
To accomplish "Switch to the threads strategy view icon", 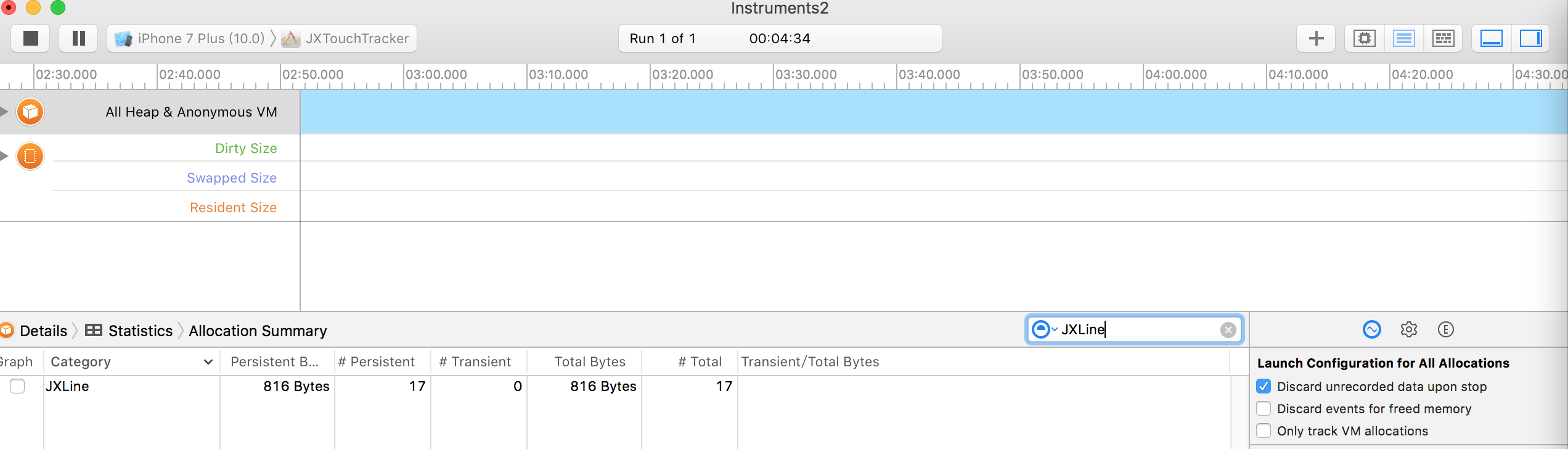I will [1443, 38].
